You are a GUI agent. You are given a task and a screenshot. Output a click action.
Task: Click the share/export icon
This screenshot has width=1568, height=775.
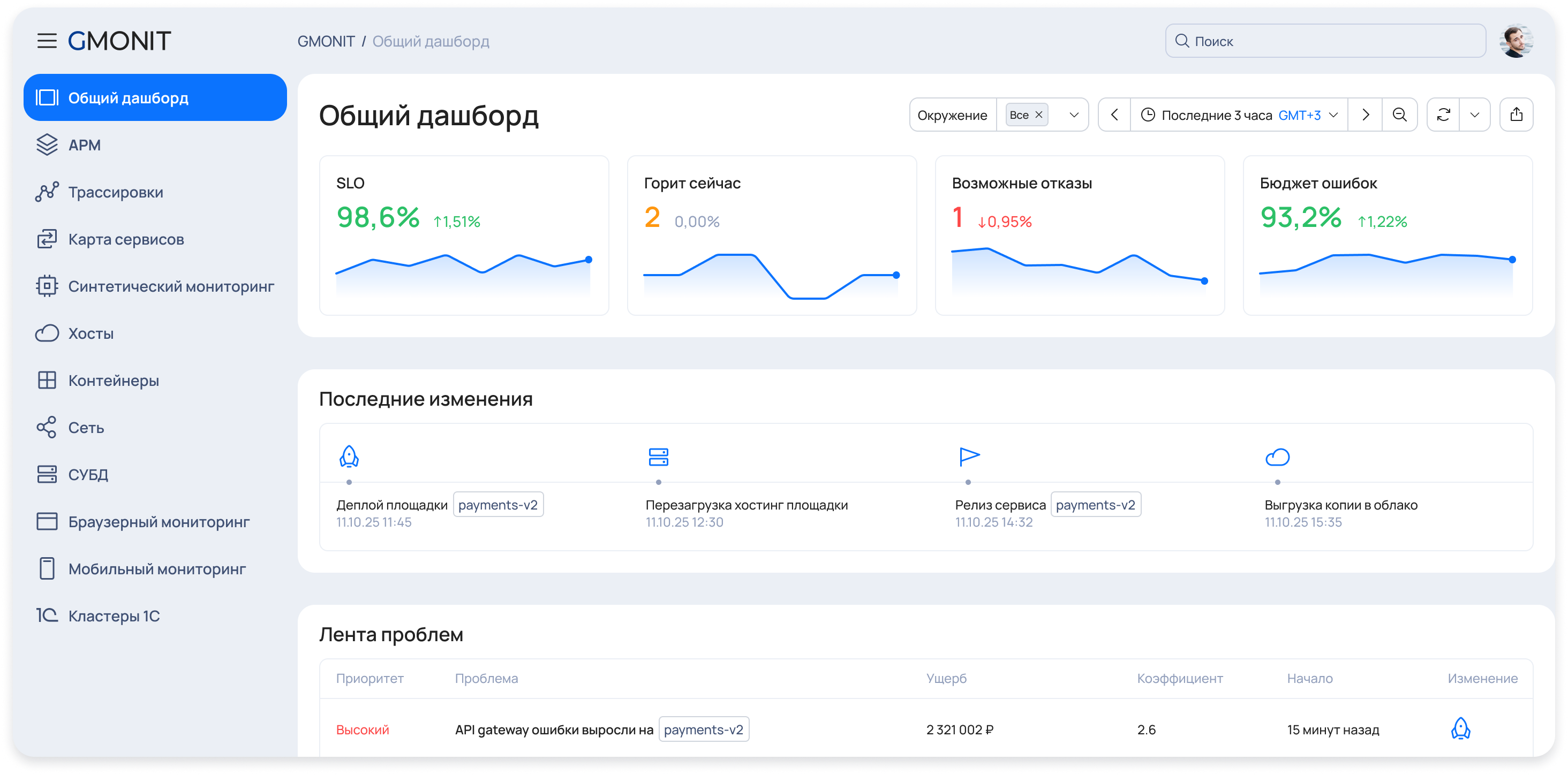click(x=1516, y=115)
